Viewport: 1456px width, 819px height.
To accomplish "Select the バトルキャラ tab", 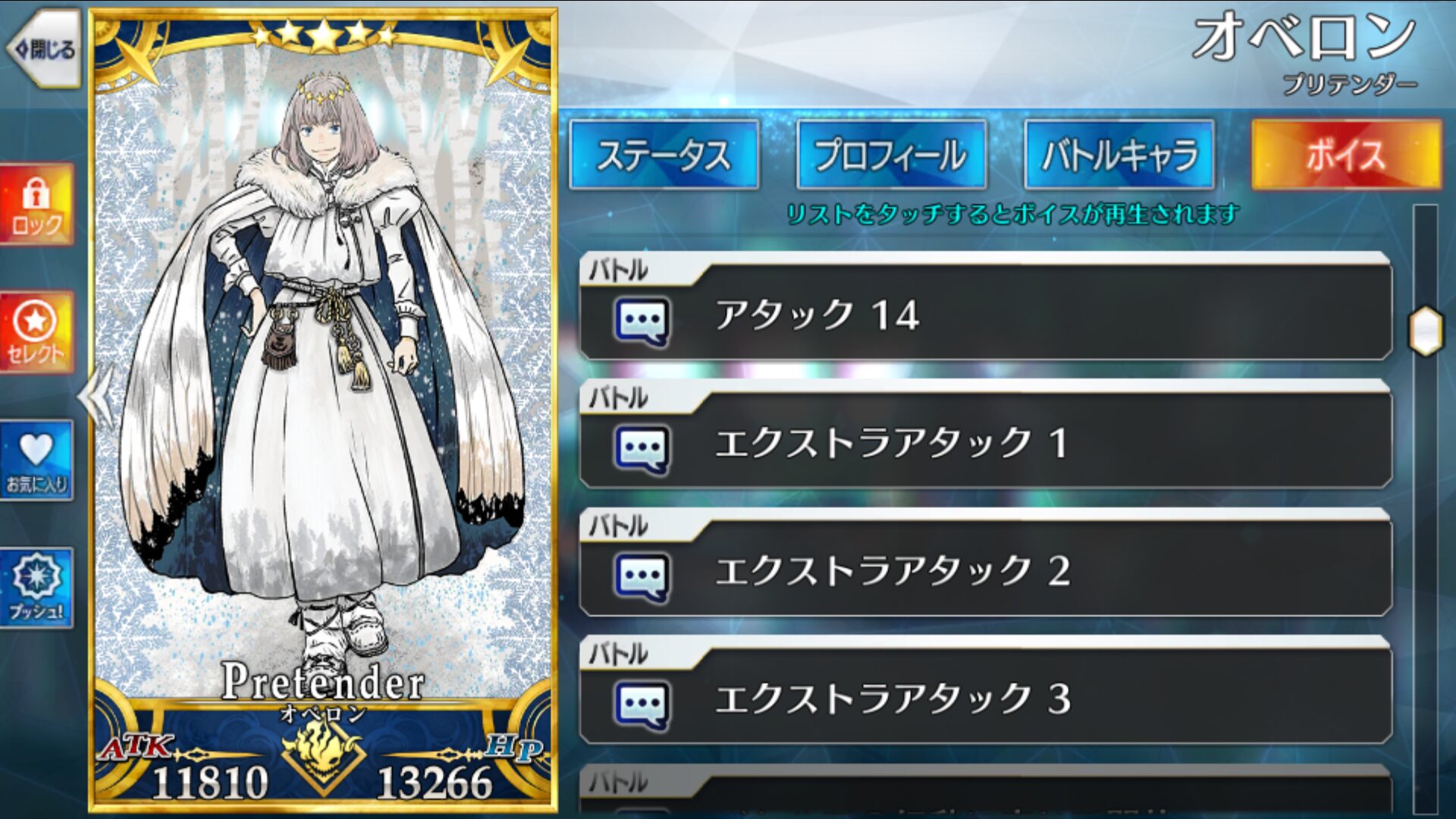I will pyautogui.click(x=1119, y=155).
